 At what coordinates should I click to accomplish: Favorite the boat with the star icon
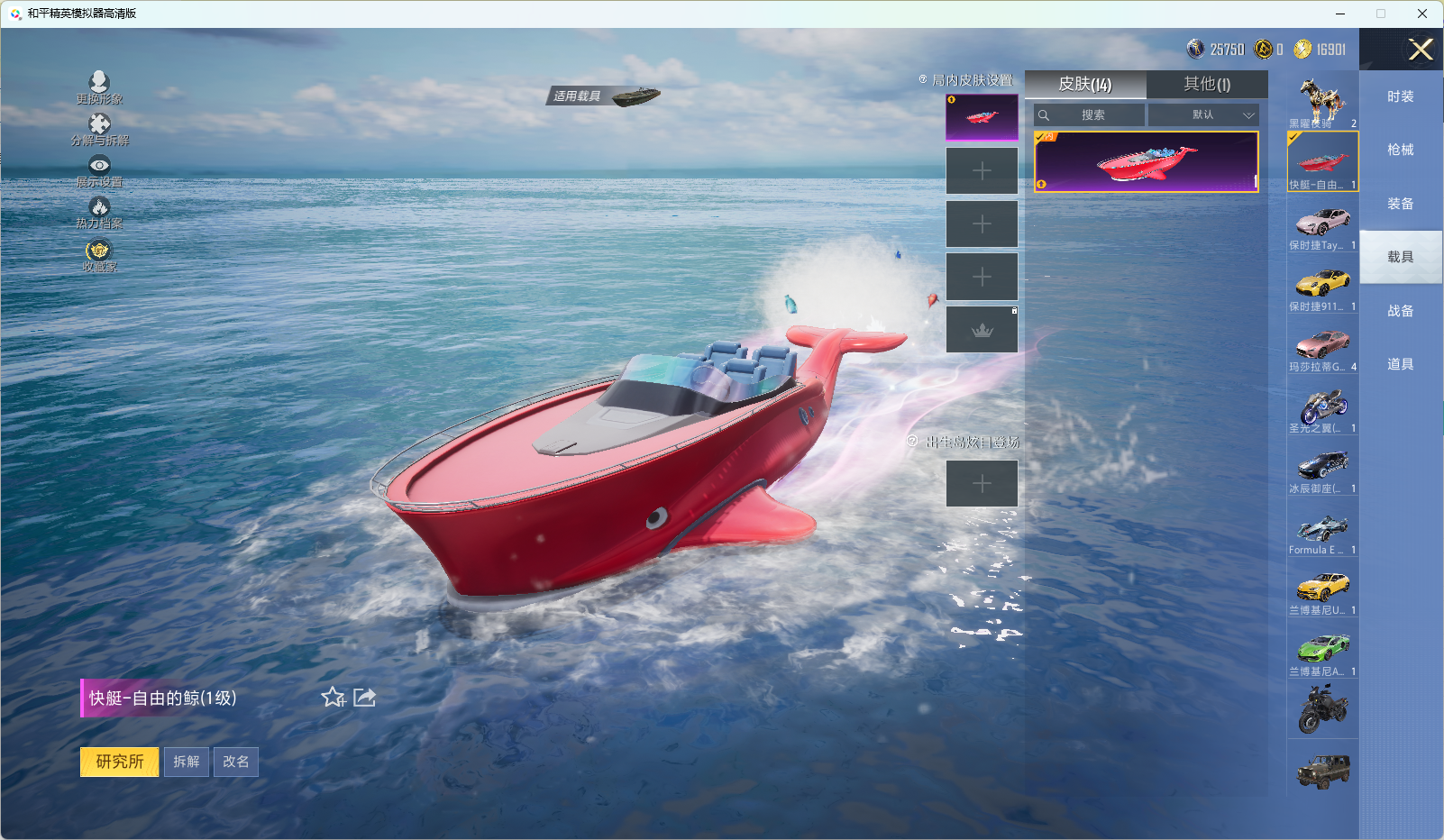coord(334,697)
